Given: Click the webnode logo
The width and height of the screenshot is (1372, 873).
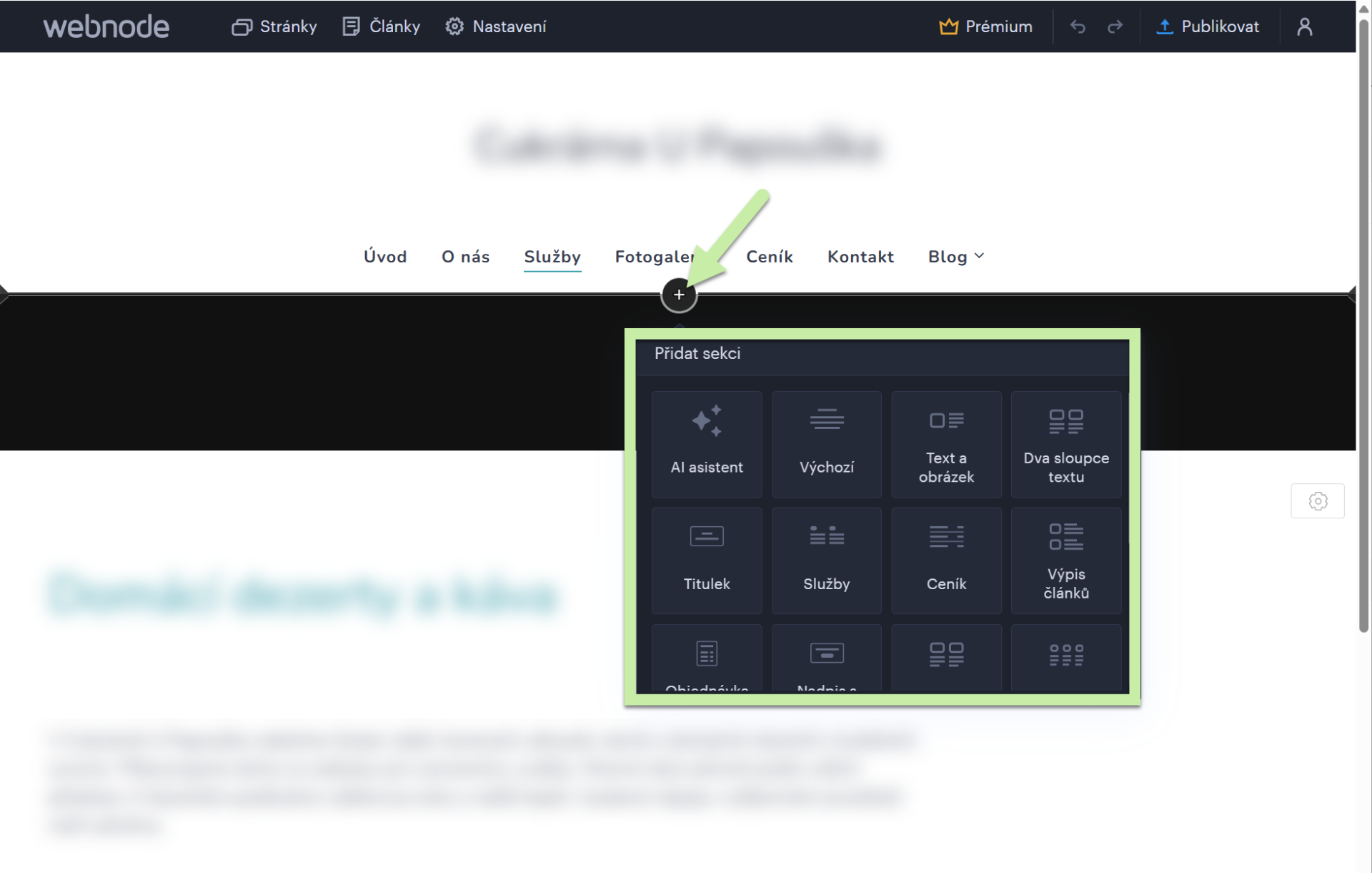Looking at the screenshot, I should [106, 26].
